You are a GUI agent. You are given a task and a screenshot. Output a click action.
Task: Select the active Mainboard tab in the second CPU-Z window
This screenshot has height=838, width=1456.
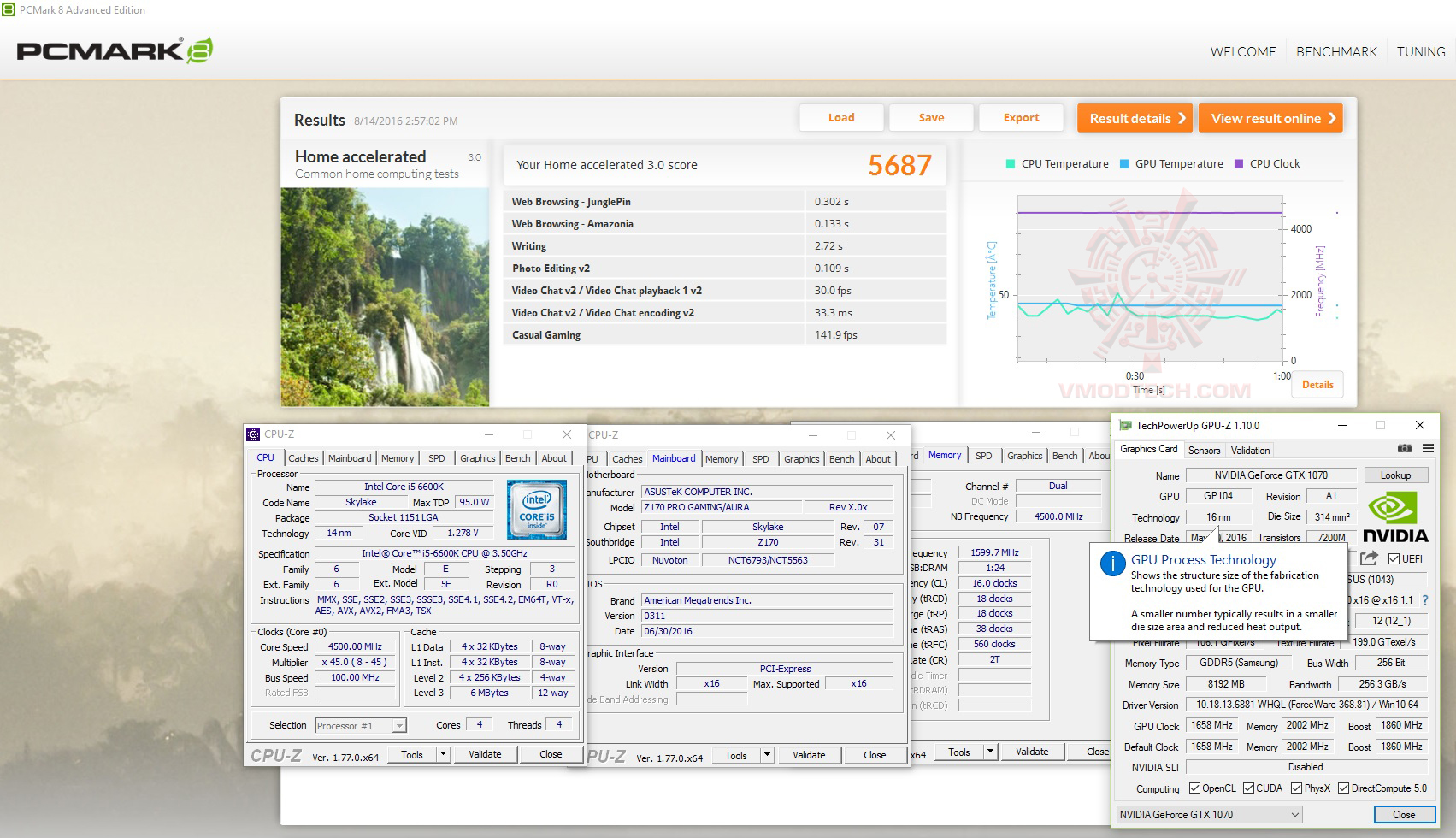(x=674, y=458)
